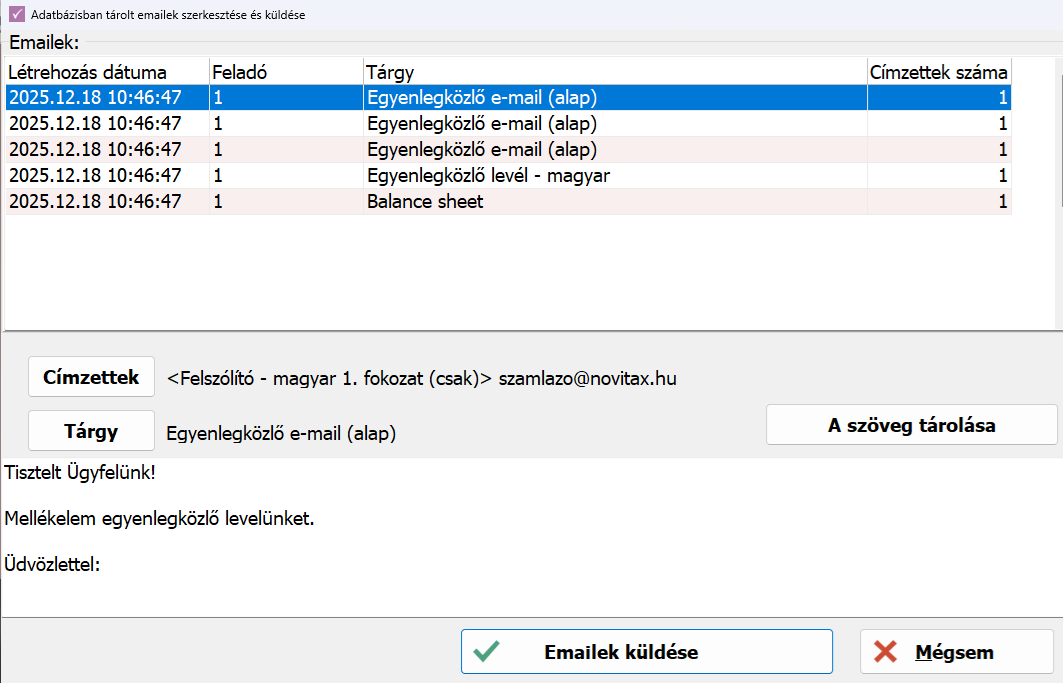This screenshot has height=683, width=1063.
Task: Click the subject text beside Tárgy button
Action: (x=281, y=434)
